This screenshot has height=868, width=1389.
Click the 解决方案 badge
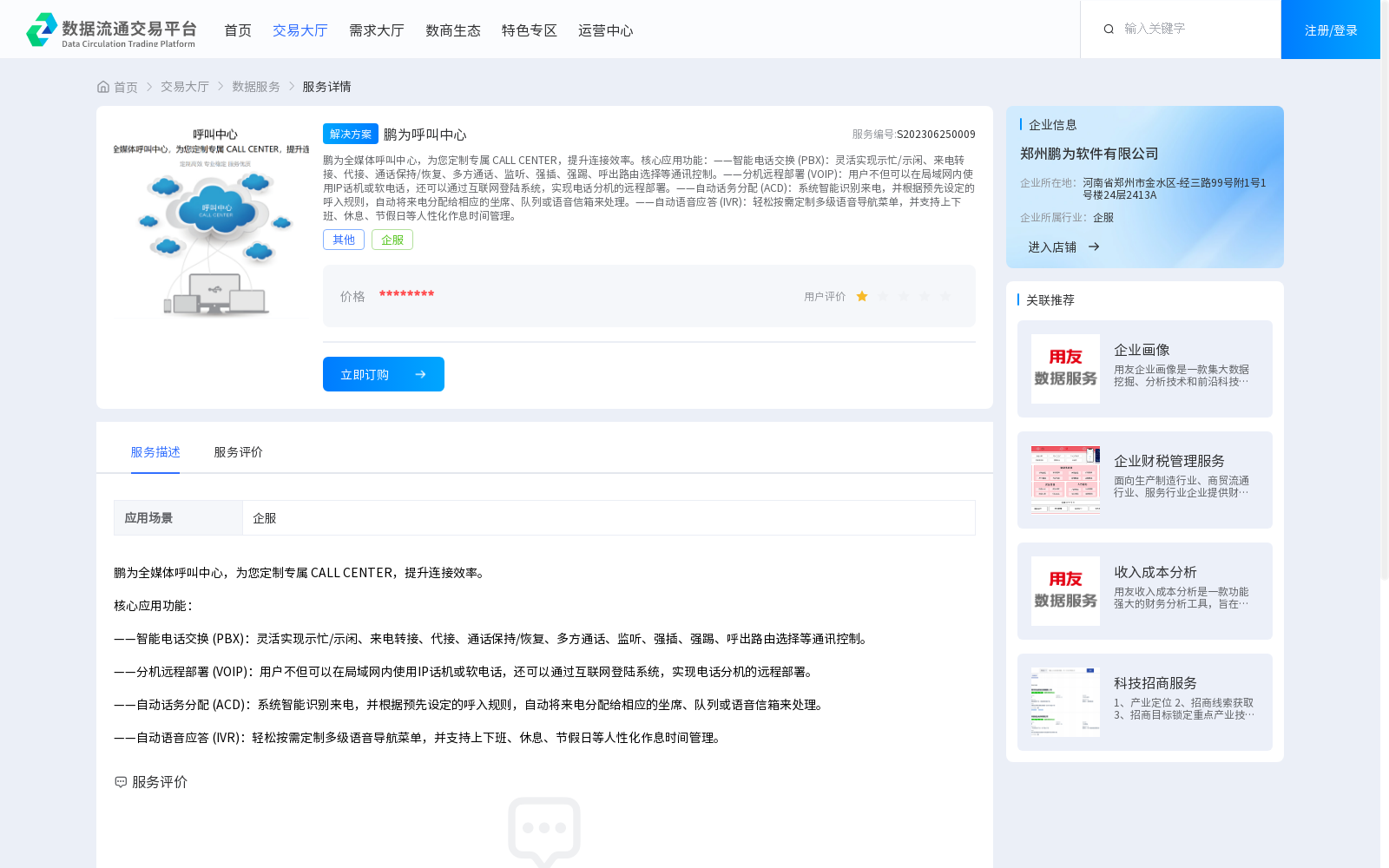(x=351, y=134)
